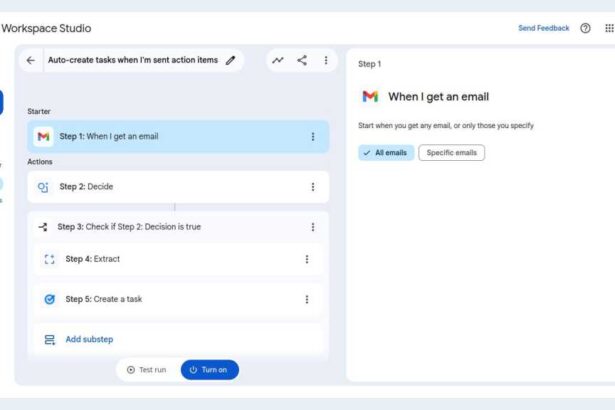Select the All emails option
The image size is (615, 410).
385,153
